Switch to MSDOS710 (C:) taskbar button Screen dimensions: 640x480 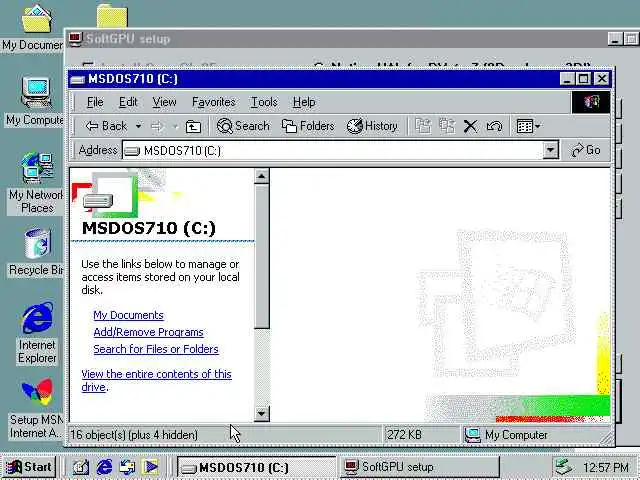(257, 467)
